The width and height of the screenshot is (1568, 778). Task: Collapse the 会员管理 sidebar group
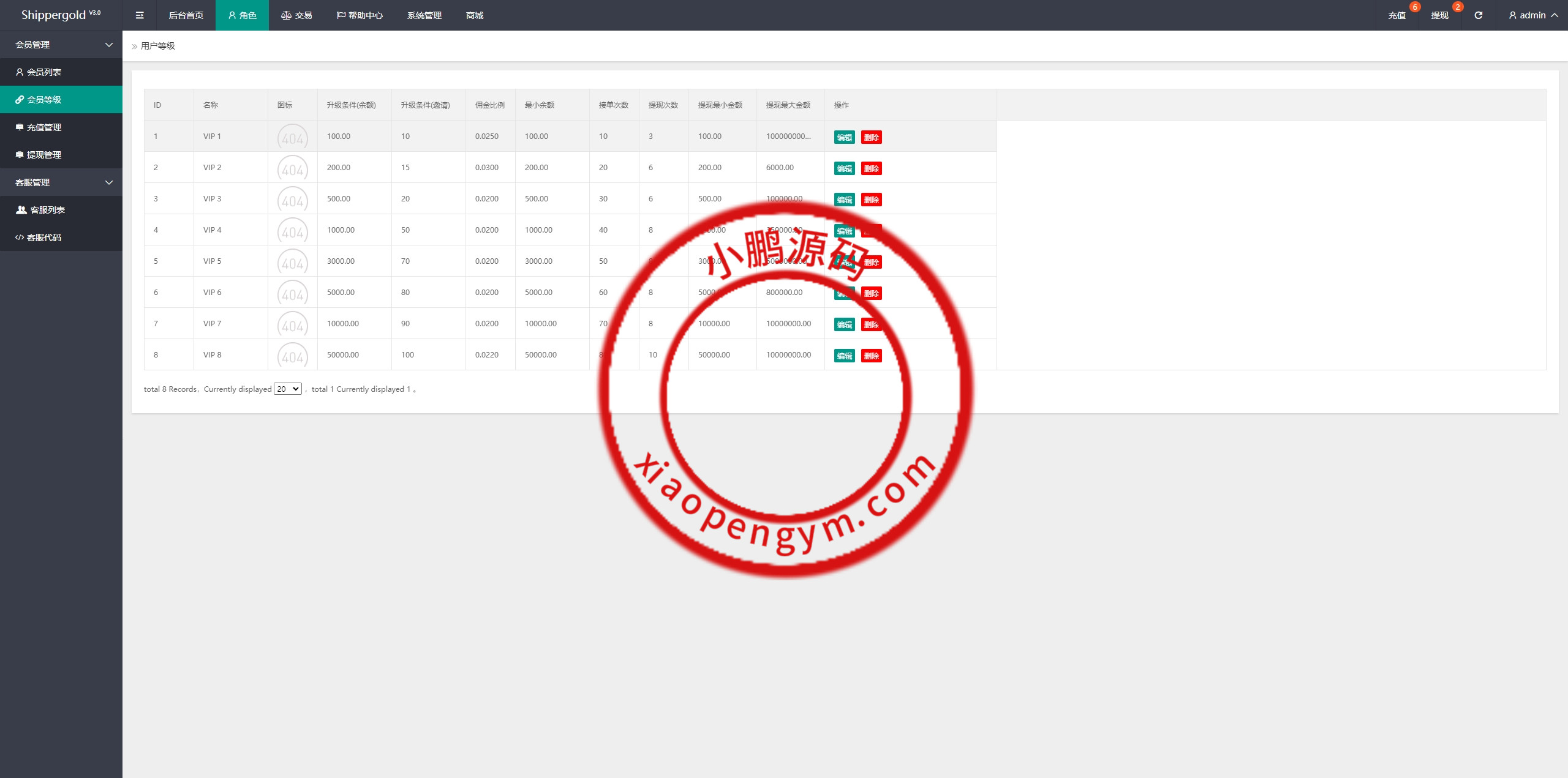pyautogui.click(x=61, y=45)
